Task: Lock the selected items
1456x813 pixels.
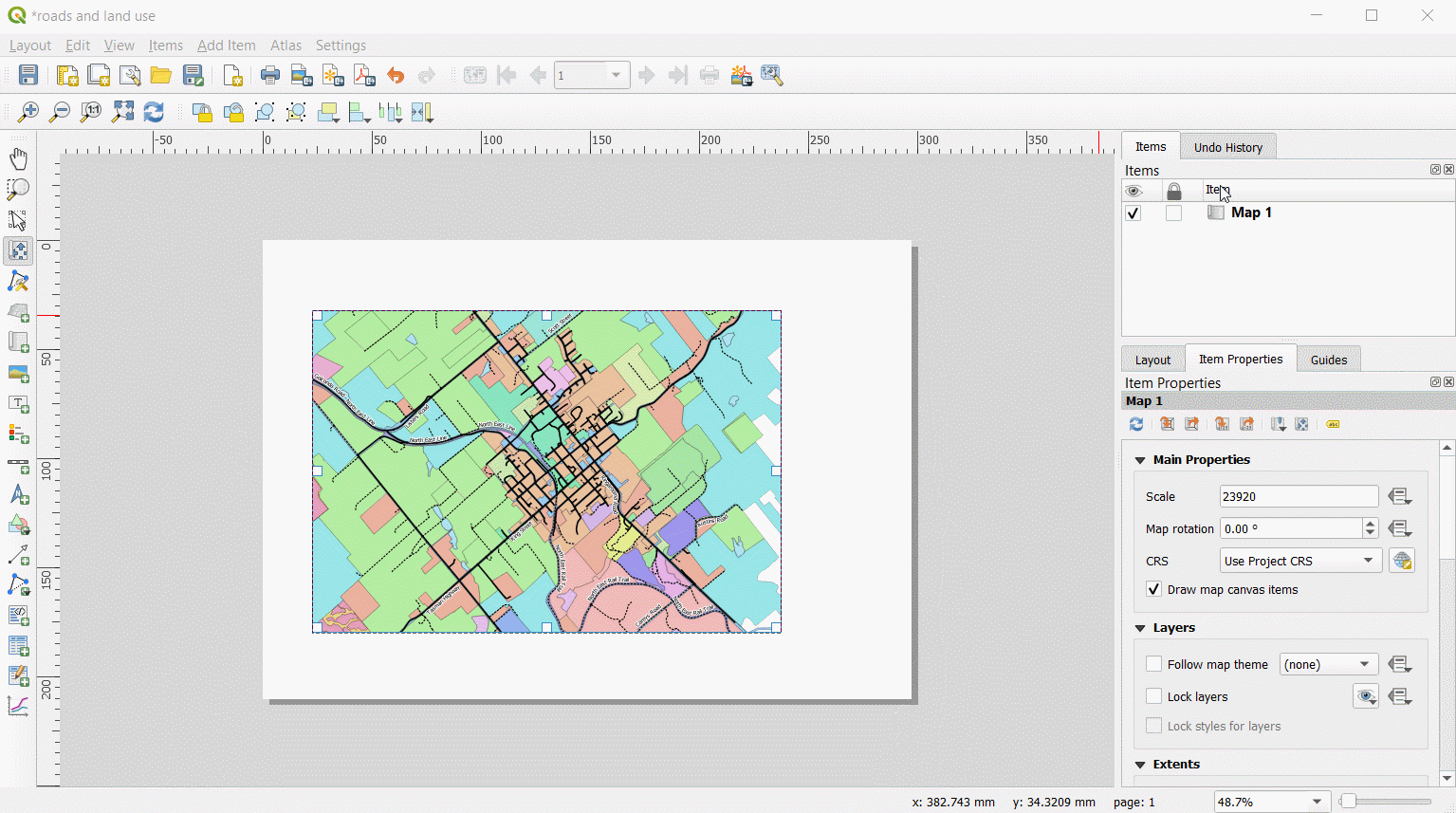Action: 202,113
